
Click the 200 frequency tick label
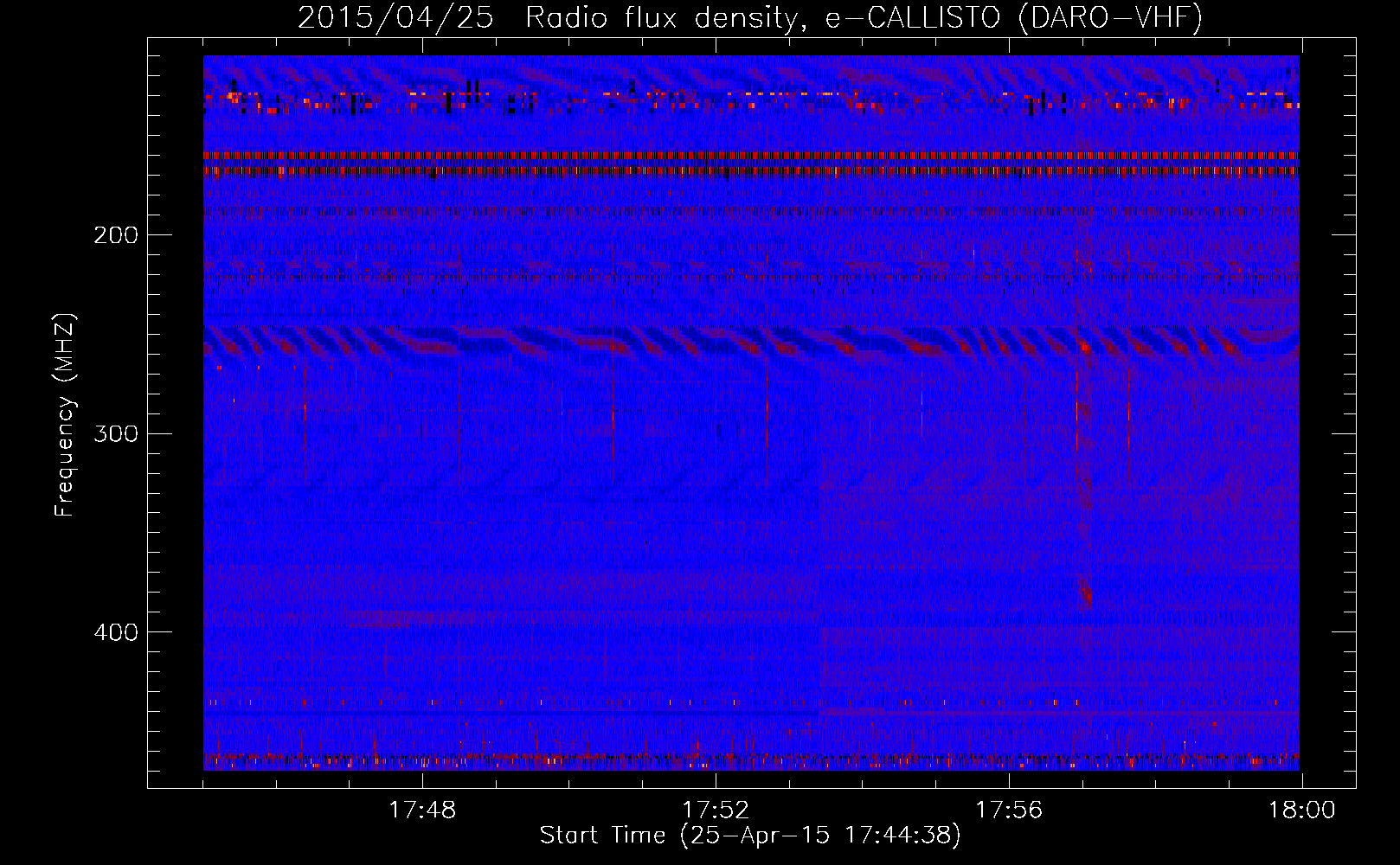[115, 235]
